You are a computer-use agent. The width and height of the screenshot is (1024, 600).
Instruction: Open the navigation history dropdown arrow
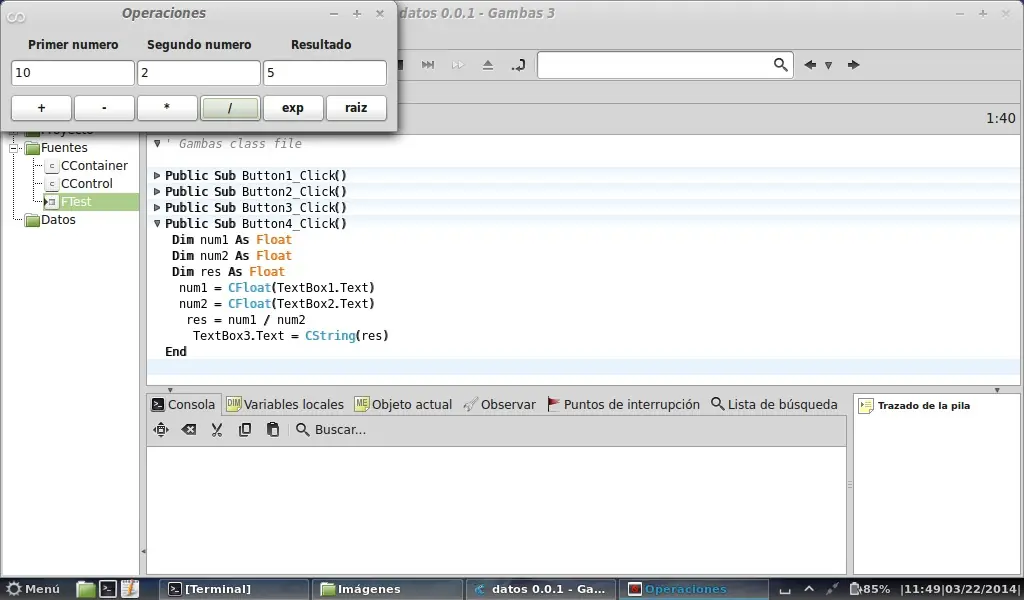pyautogui.click(x=828, y=65)
